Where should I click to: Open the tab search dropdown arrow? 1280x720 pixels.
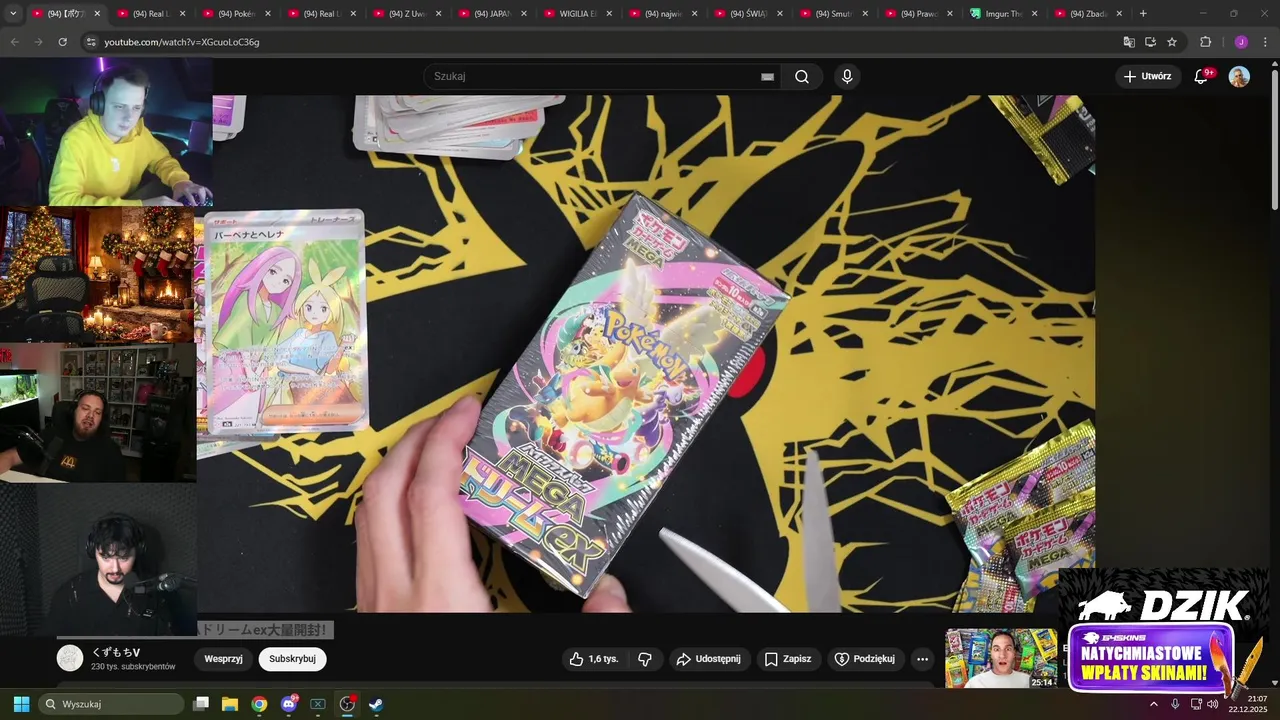pyautogui.click(x=13, y=14)
